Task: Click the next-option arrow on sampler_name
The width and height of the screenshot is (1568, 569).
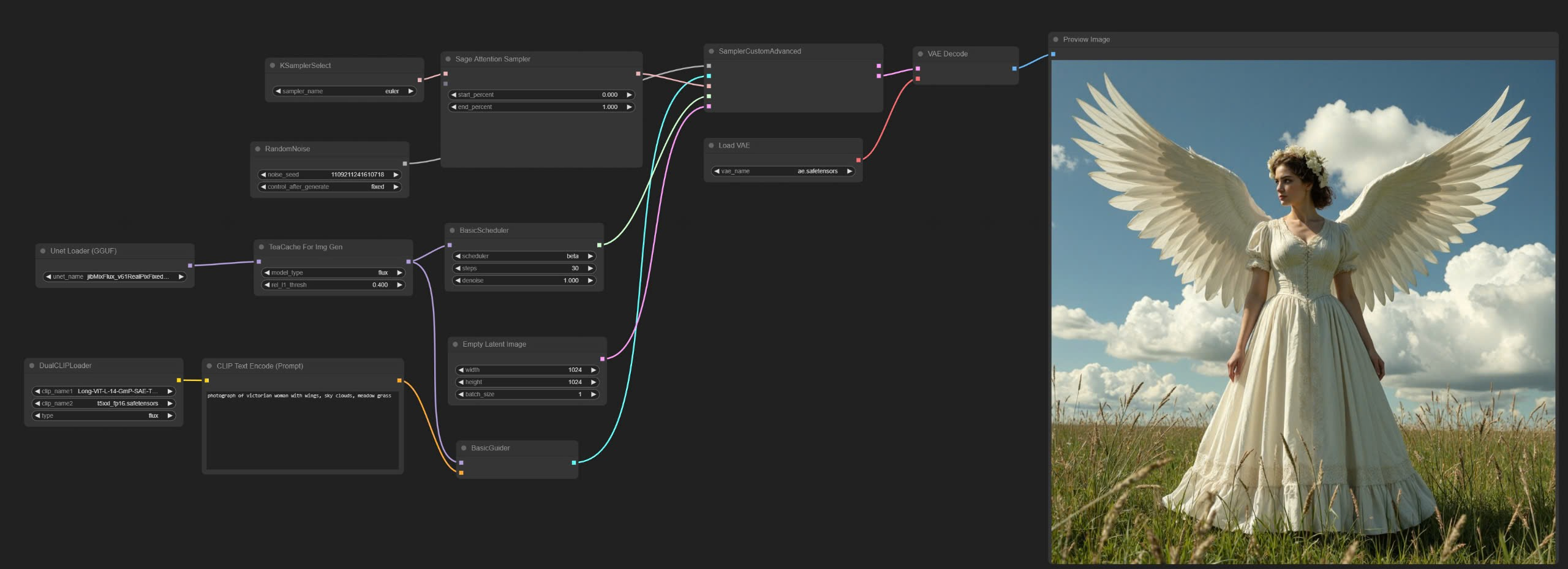Action: [x=411, y=91]
